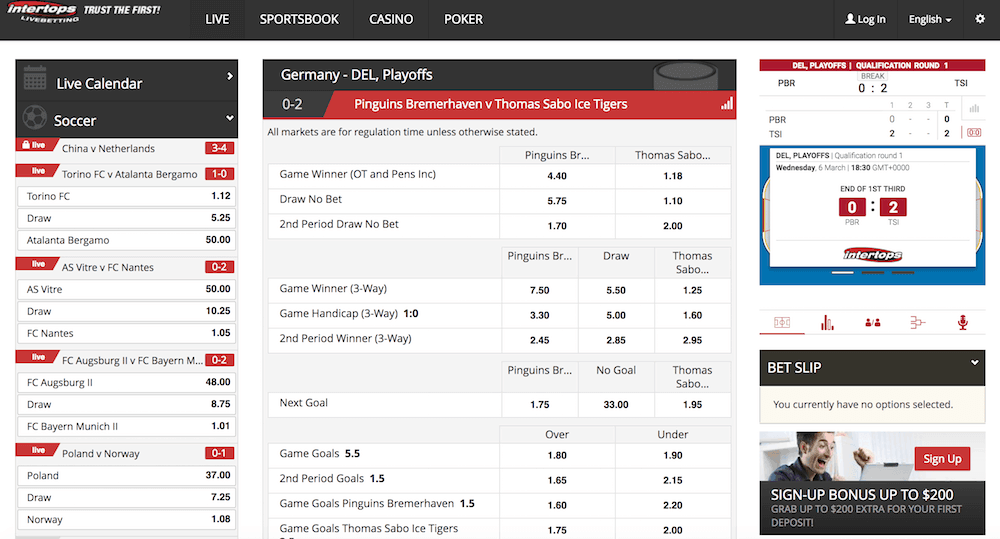This screenshot has height=539, width=1000.
Task: Open the English language dropdown
Action: click(x=930, y=19)
